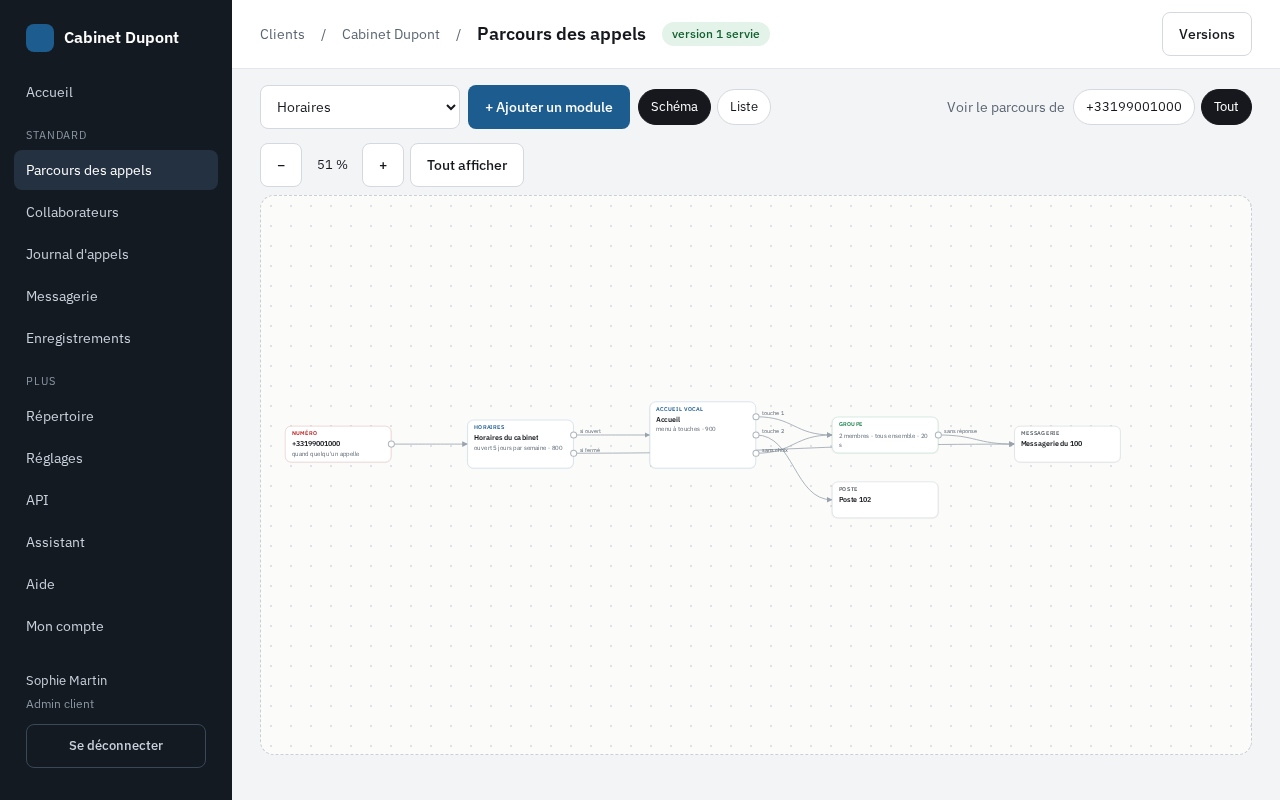Click the 'sans réponse' port on the Groupe node
Viewport: 1280px width, 800px height.
(x=938, y=435)
